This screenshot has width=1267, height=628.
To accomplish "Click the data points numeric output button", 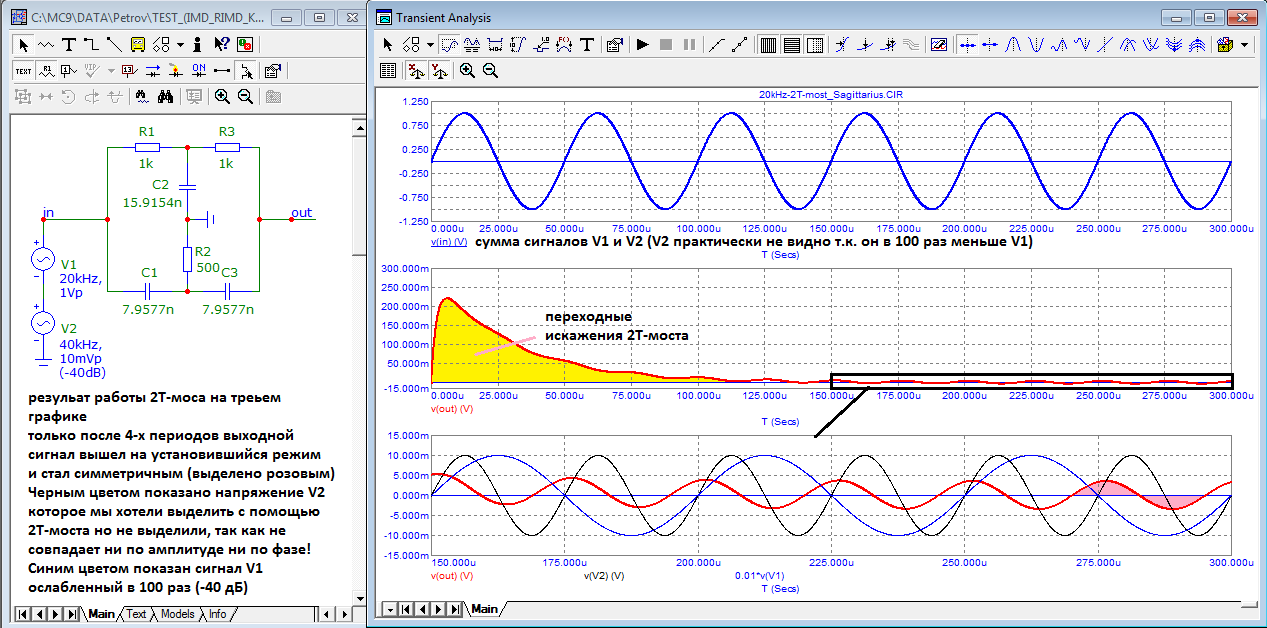I will coord(388,70).
